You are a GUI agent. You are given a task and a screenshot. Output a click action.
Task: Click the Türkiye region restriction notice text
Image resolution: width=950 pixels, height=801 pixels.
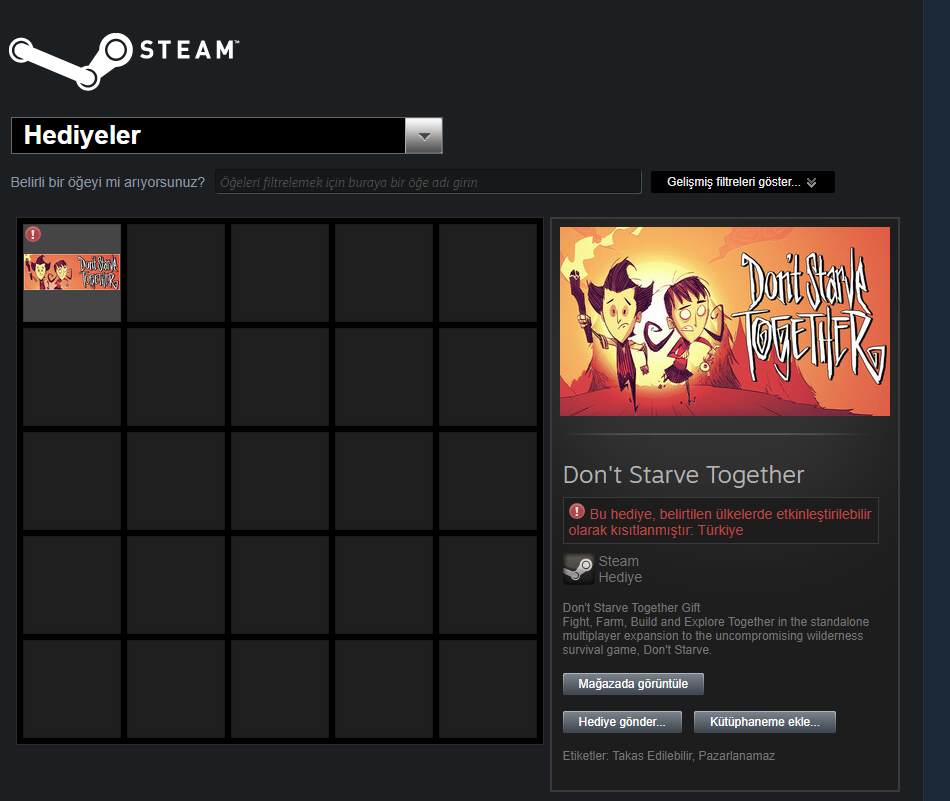point(720,522)
